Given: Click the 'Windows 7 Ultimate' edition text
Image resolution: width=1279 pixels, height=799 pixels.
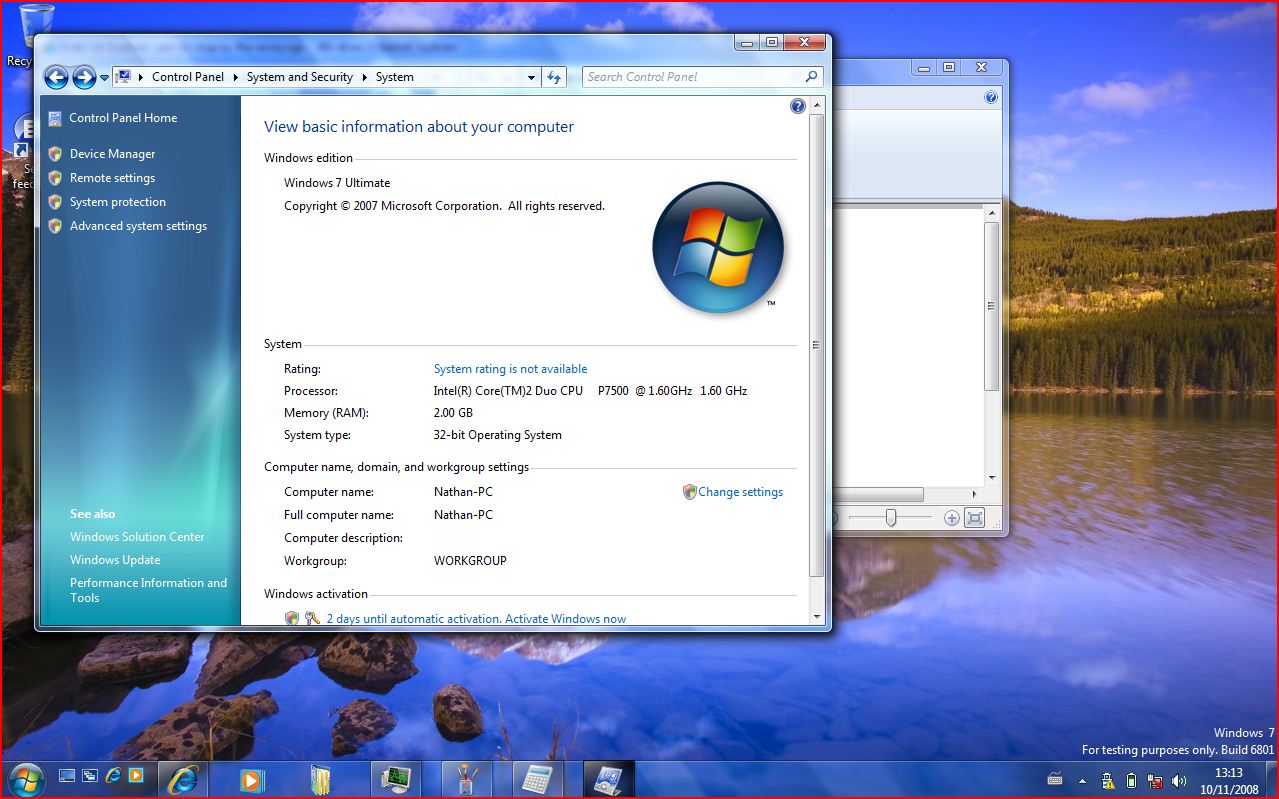Looking at the screenshot, I should tap(337, 183).
